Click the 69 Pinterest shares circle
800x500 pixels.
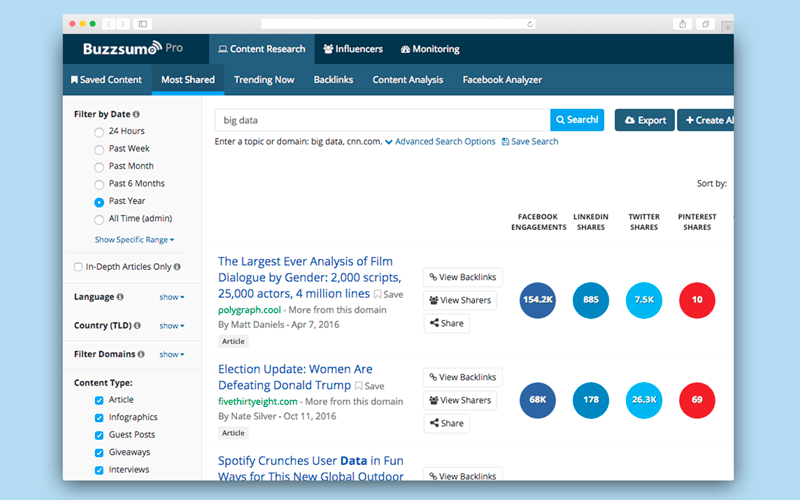(x=697, y=400)
